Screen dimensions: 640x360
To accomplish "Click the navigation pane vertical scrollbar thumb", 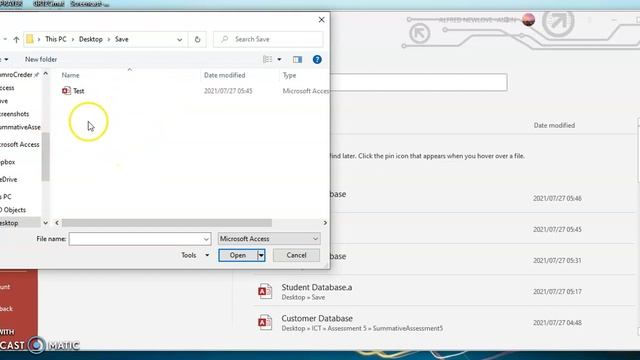I will [45, 157].
